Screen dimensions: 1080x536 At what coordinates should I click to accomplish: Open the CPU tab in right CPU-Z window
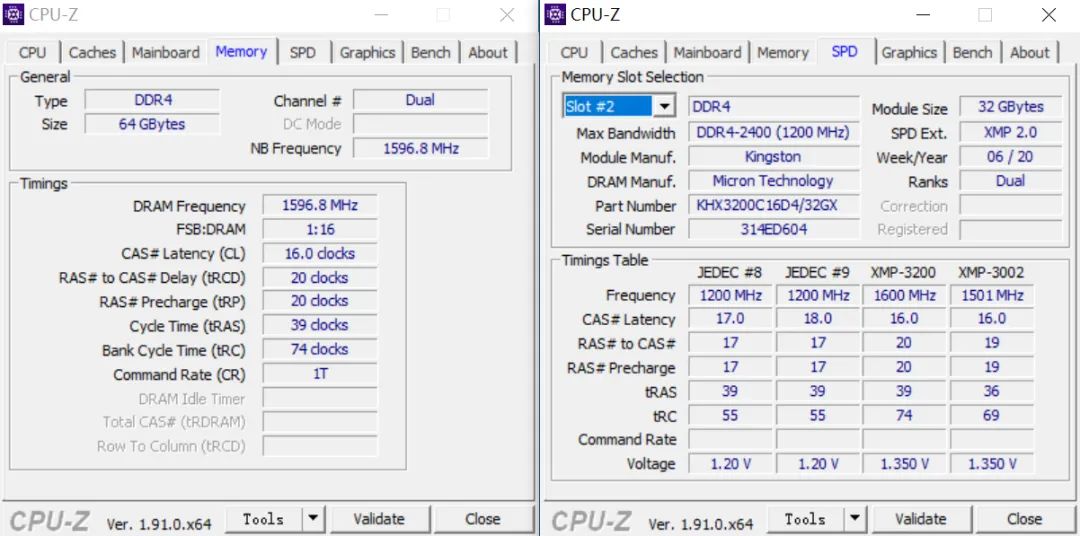[574, 52]
